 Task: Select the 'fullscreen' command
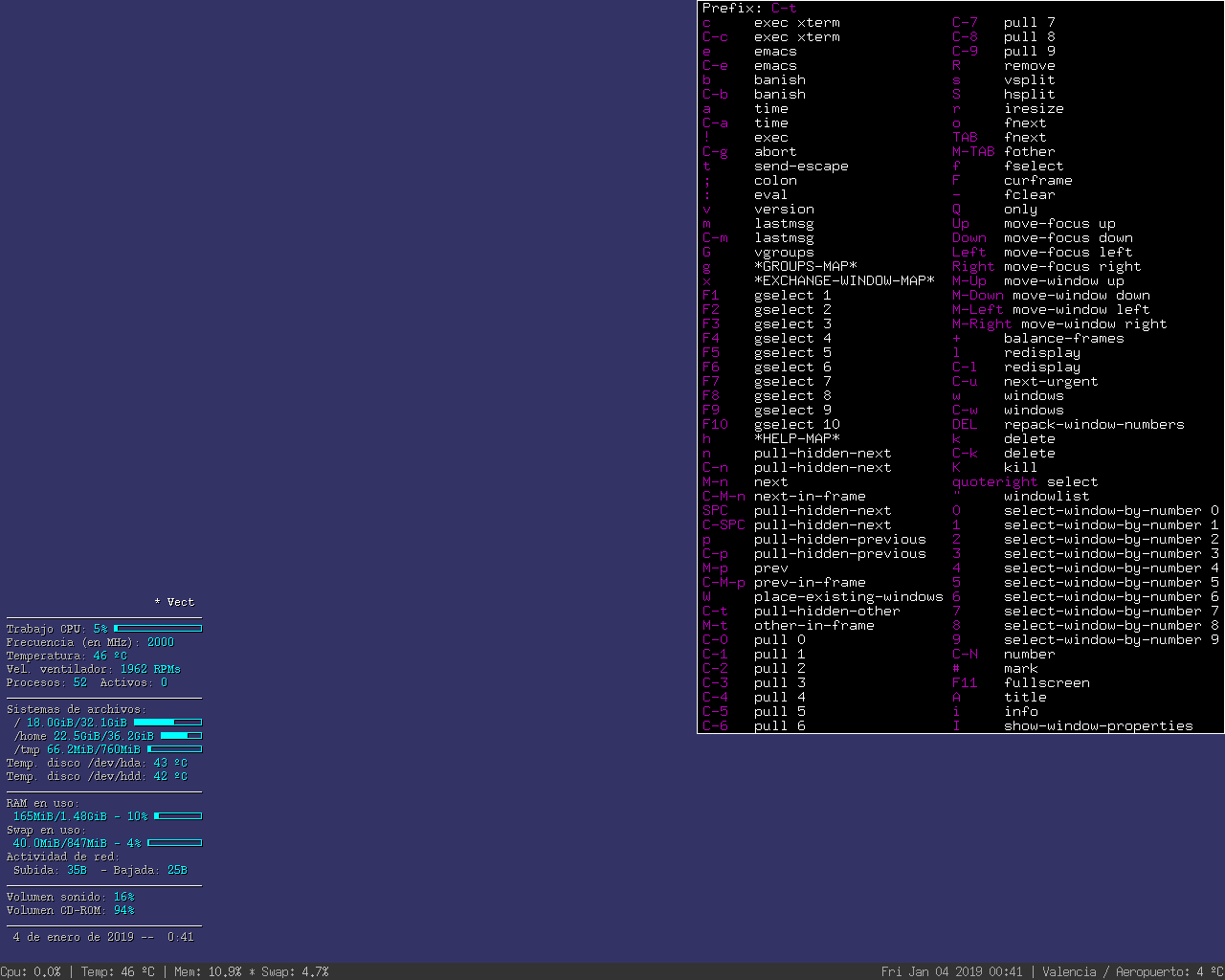tap(1047, 682)
